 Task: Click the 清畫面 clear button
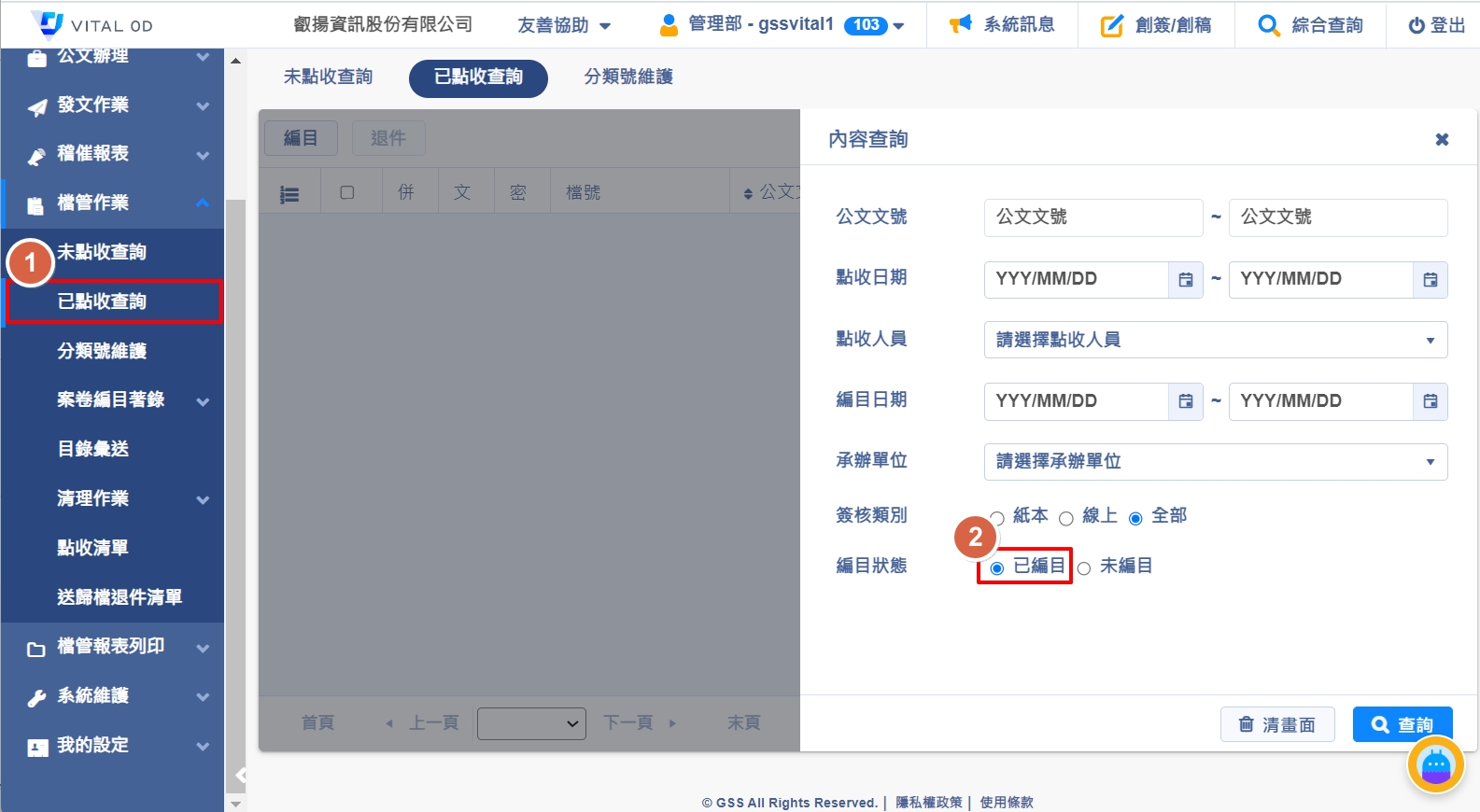pos(1276,724)
